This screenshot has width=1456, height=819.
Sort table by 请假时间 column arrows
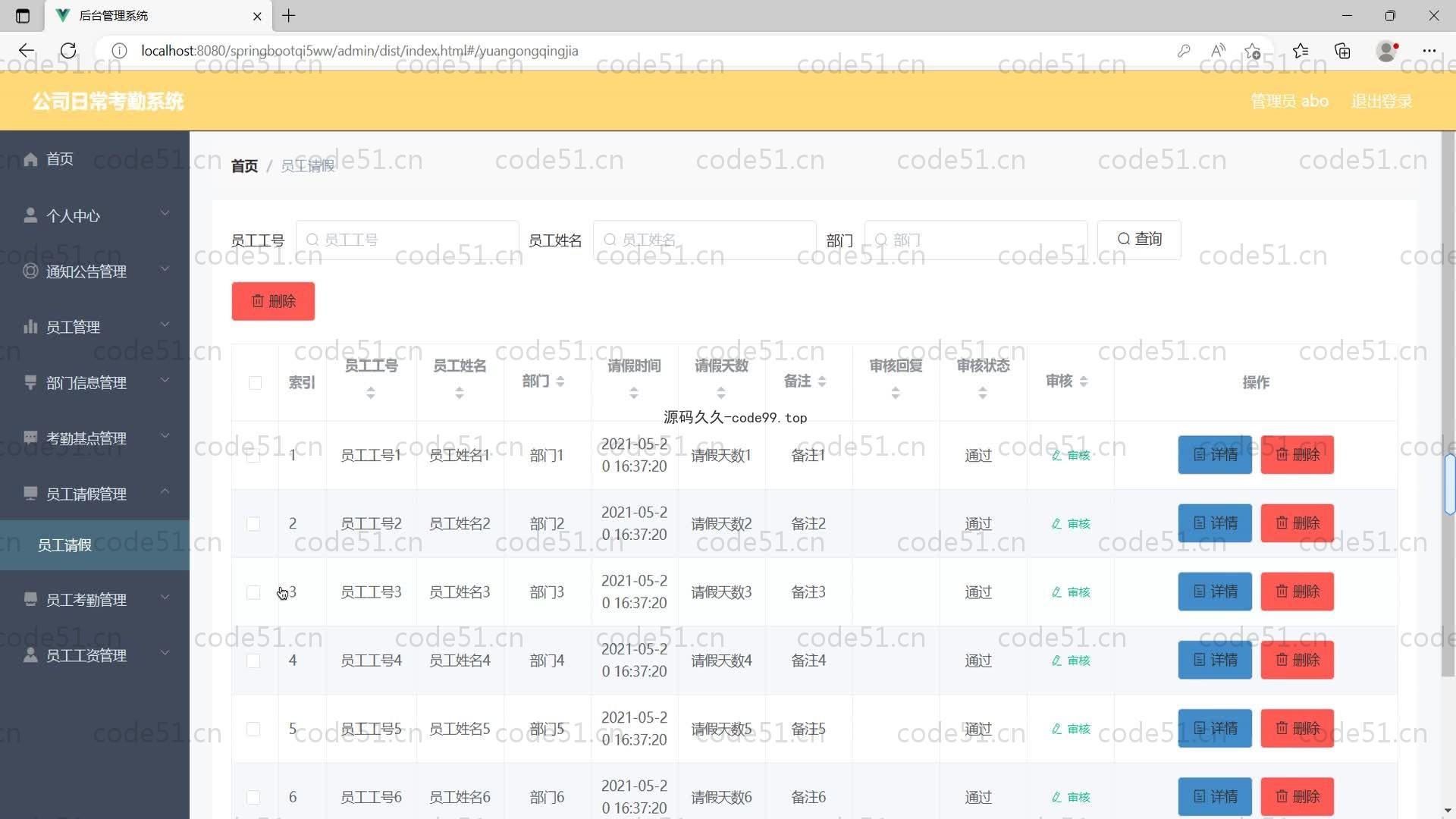tap(634, 393)
